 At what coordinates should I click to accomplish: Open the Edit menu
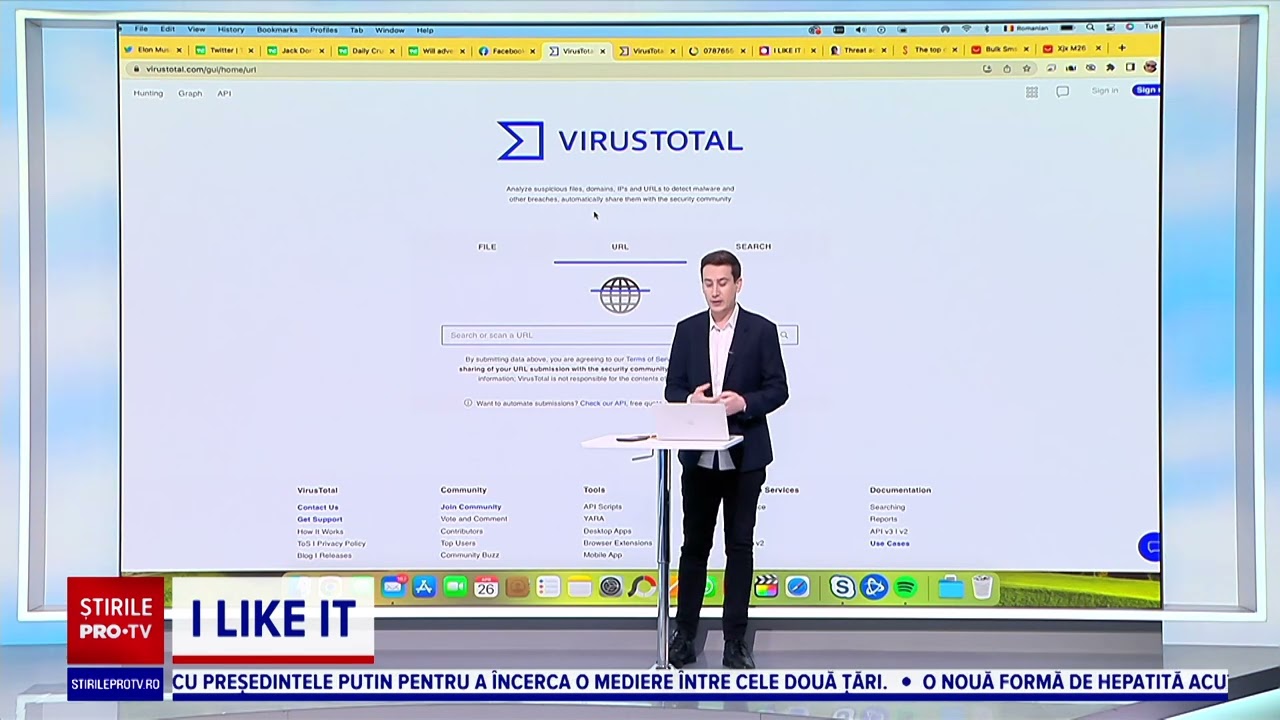[167, 30]
